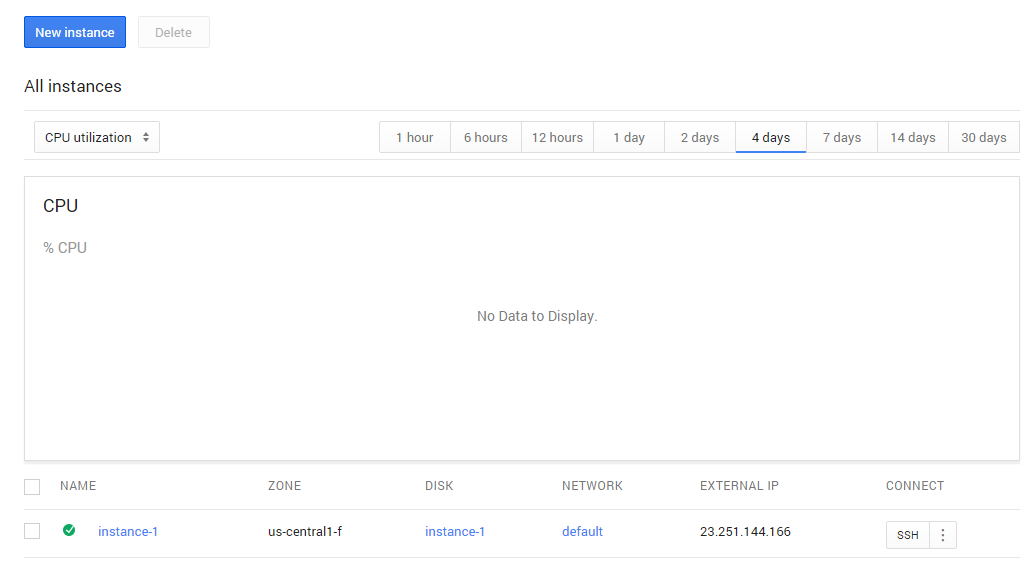Viewport: 1032px width, 585px height.
Task: Open the instance-1 disk link
Action: [x=455, y=532]
